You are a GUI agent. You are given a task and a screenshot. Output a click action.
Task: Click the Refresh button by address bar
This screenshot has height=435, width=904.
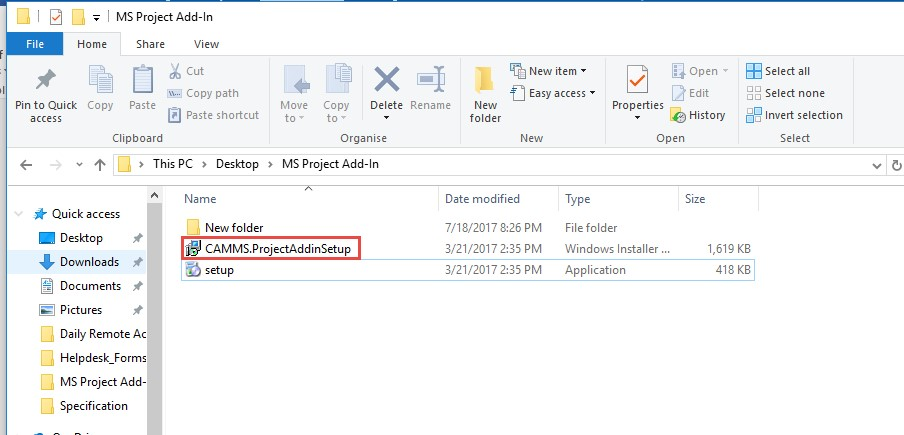[x=897, y=165]
